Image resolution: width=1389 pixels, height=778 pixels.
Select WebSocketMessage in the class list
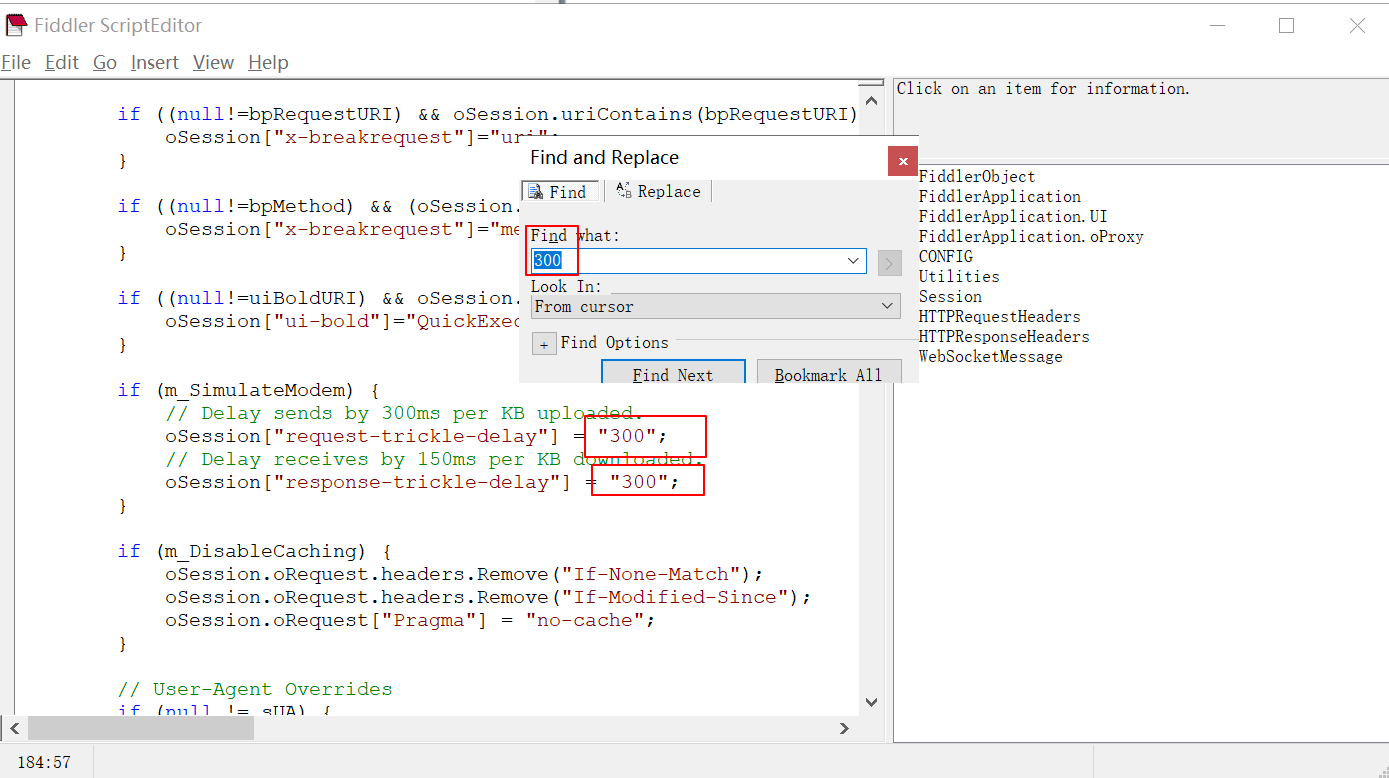click(x=991, y=357)
